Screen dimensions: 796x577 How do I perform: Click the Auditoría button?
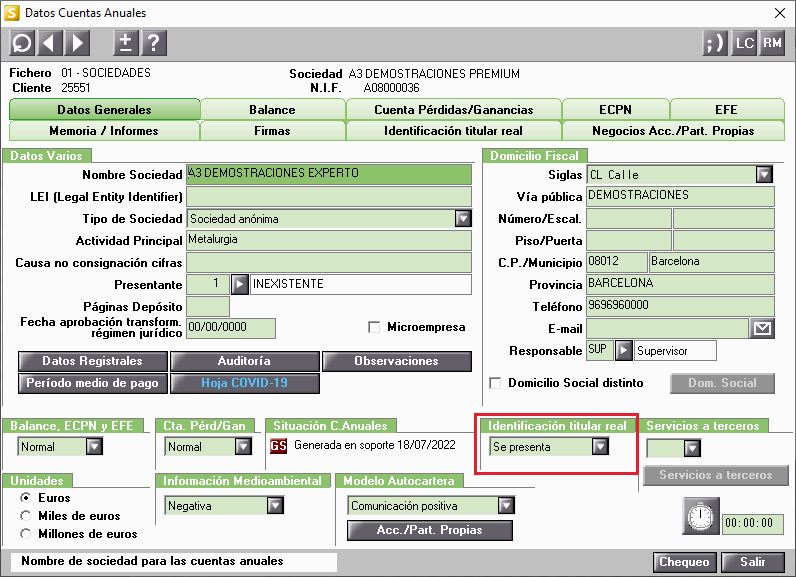244,361
